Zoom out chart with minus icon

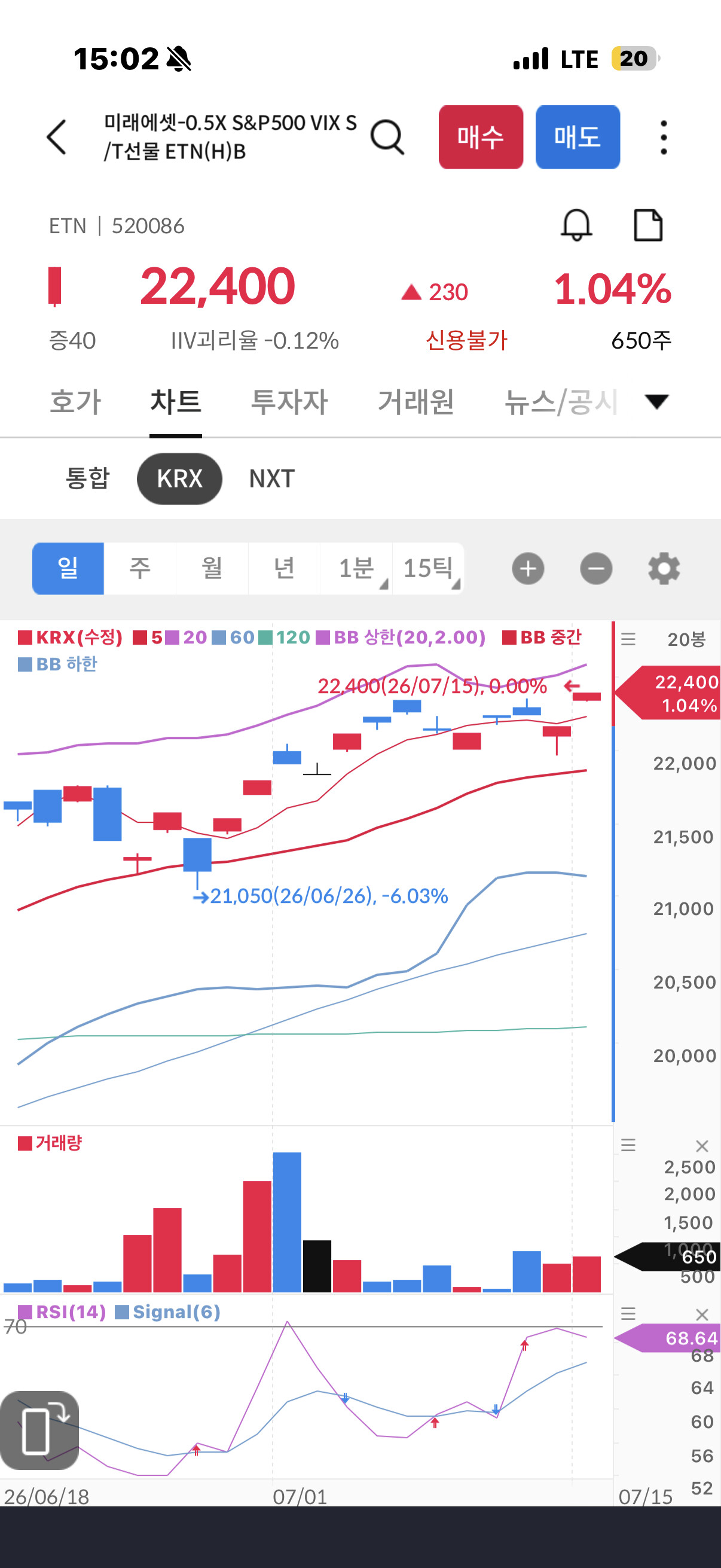pyautogui.click(x=595, y=569)
